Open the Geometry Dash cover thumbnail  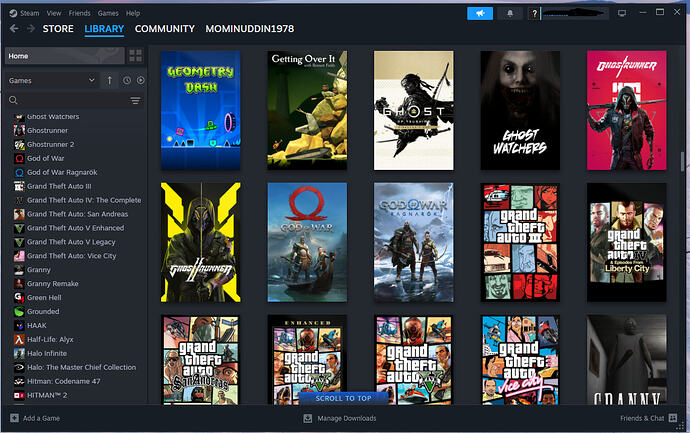click(x=201, y=110)
